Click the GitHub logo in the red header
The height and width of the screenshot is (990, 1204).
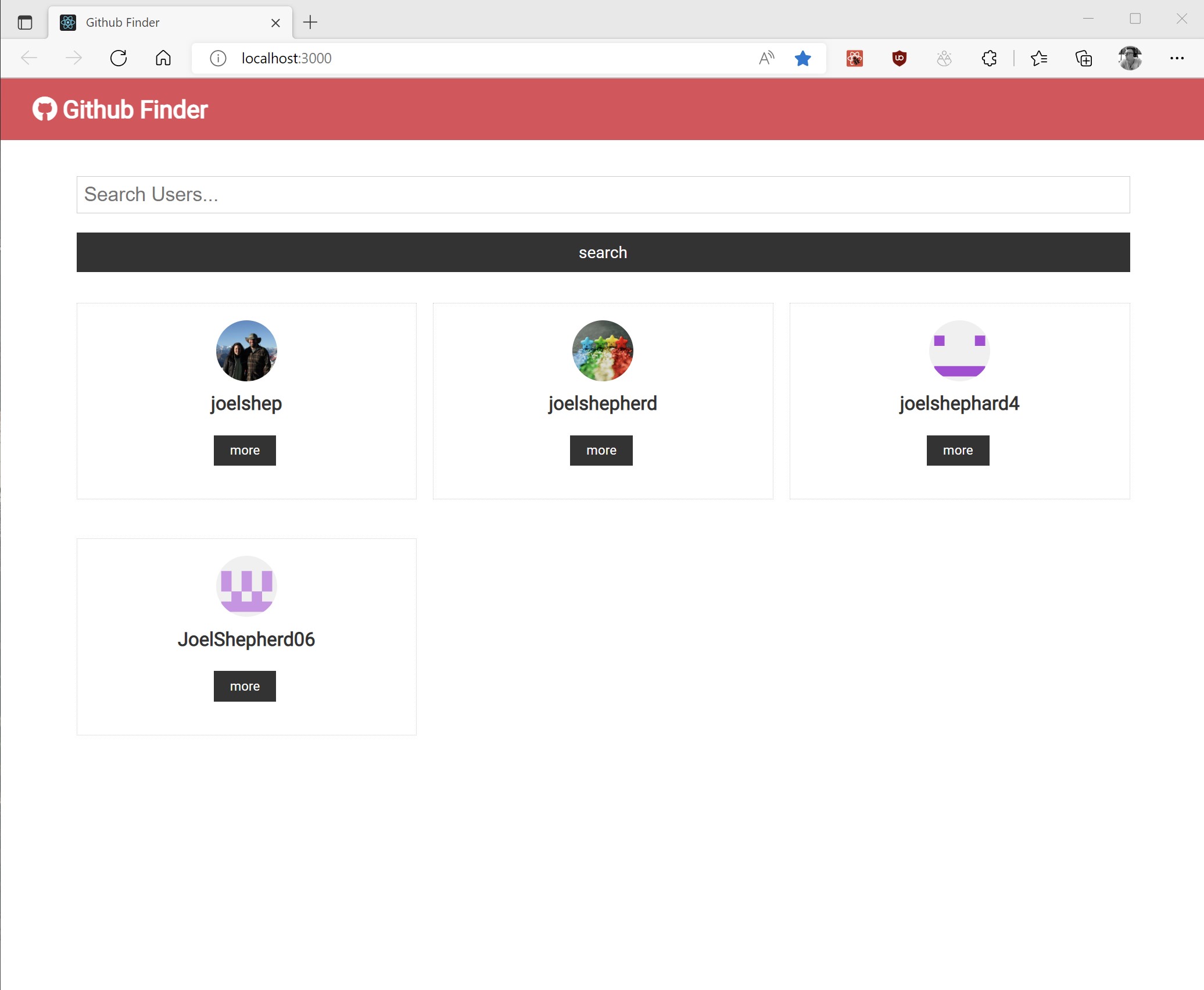click(45, 109)
